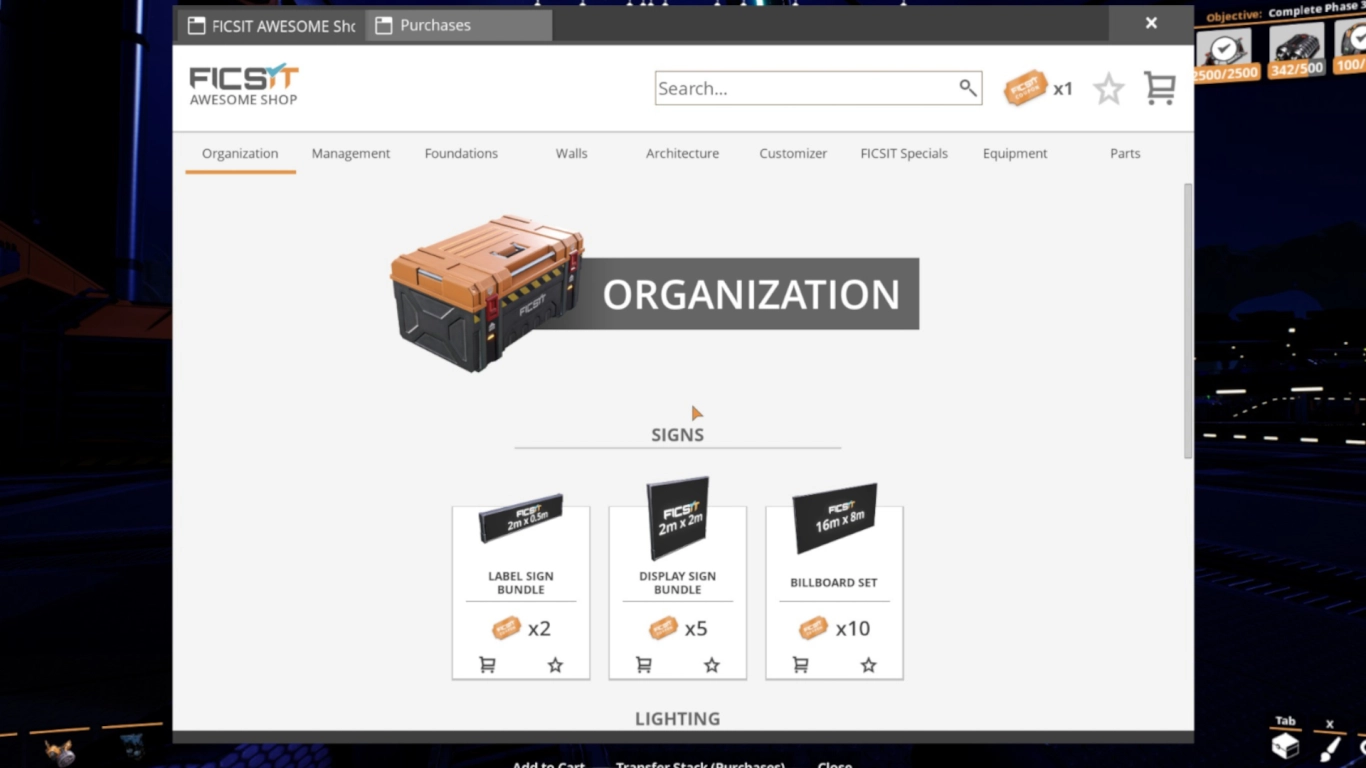Image resolution: width=1366 pixels, height=768 pixels.
Task: Add Label Sign Bundle to cart
Action: 487,665
